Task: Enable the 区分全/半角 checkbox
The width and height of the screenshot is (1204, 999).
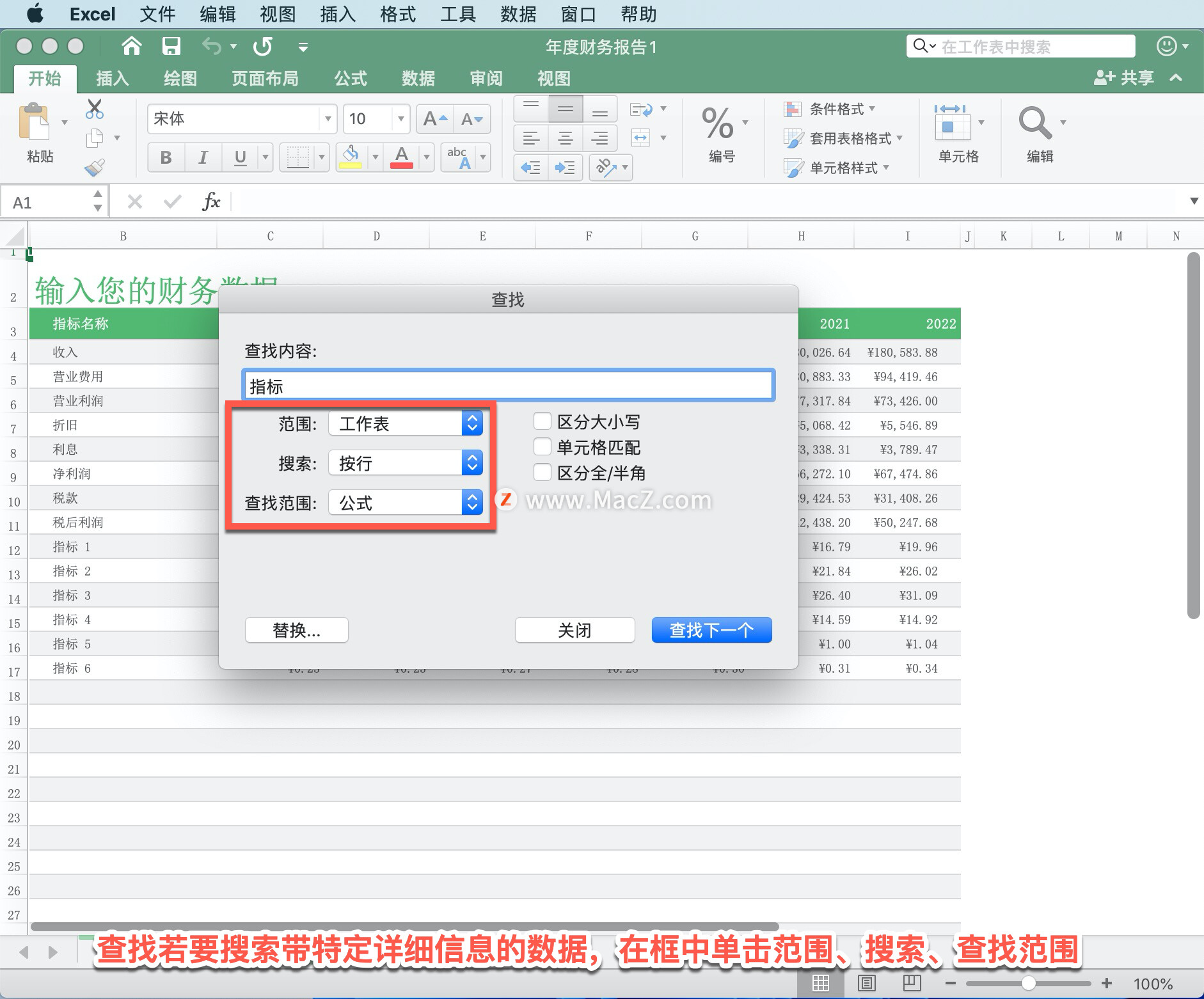Action: [542, 472]
